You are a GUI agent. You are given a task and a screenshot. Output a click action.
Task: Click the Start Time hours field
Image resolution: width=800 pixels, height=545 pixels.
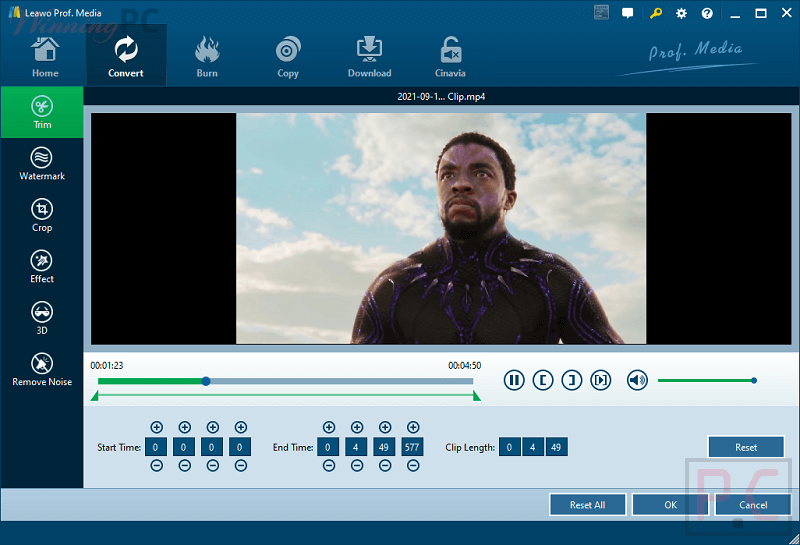point(156,447)
